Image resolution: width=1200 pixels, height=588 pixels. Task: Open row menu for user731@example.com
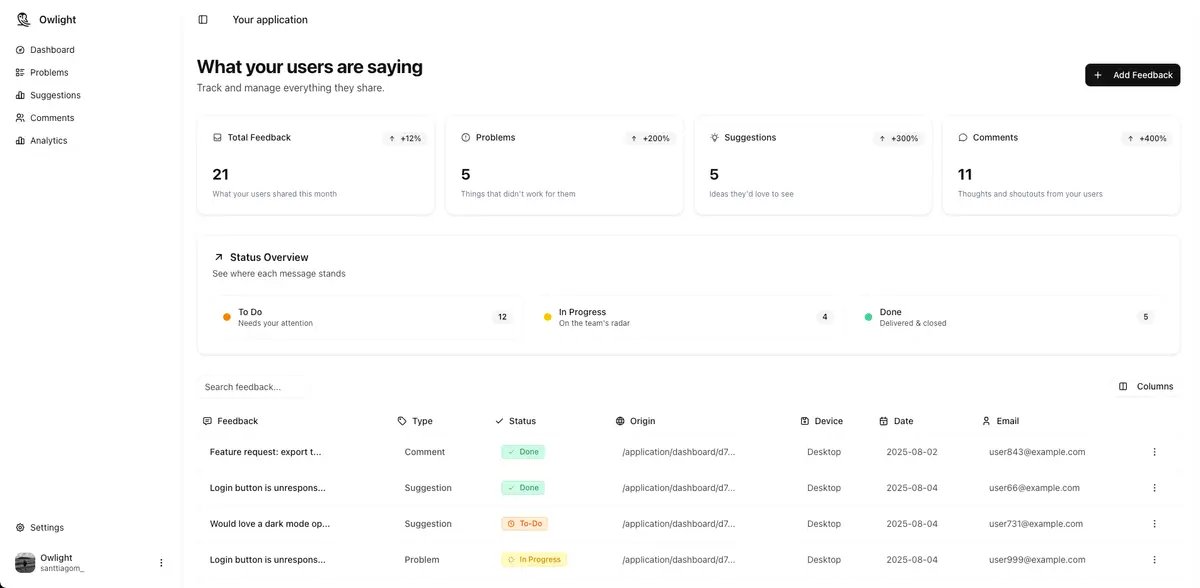[x=1154, y=524]
